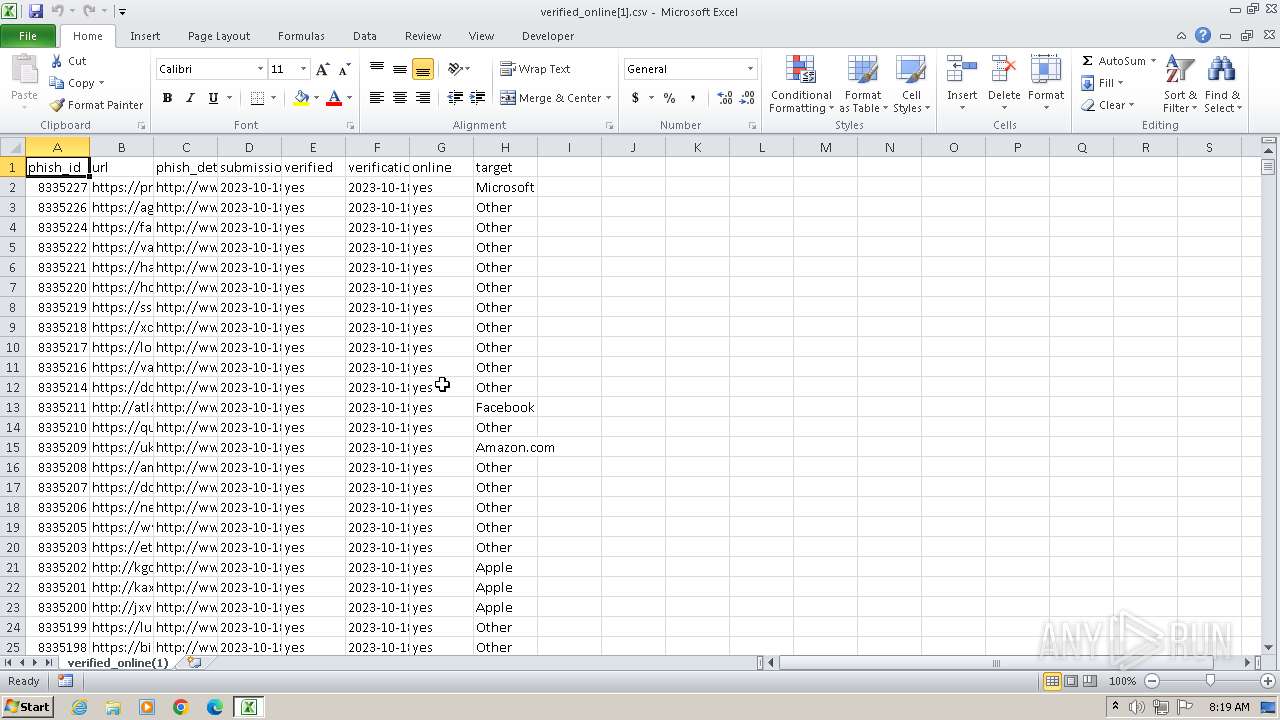Expand the font size dropdown

[x=303, y=69]
